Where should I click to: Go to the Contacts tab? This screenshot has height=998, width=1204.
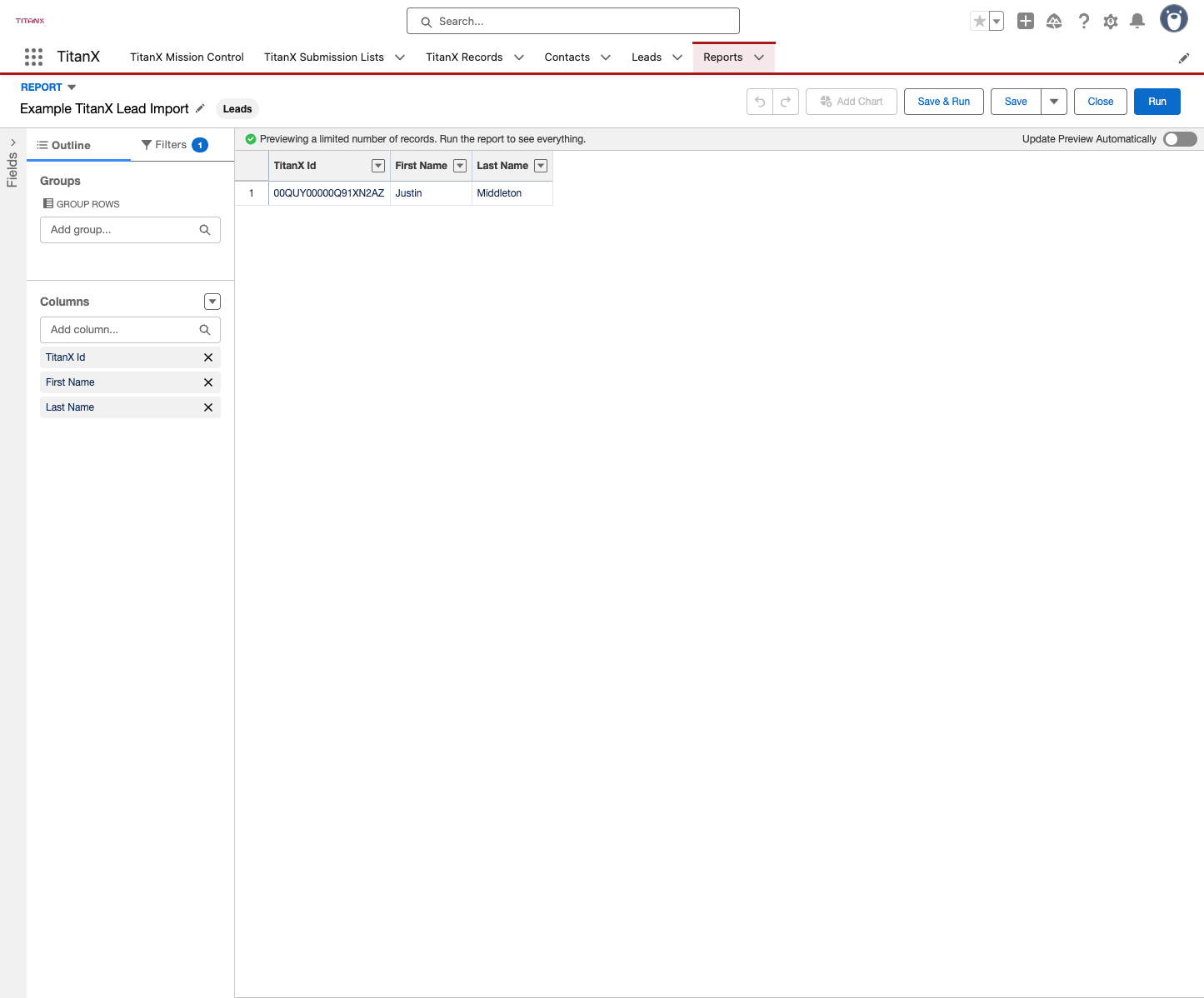(x=567, y=57)
